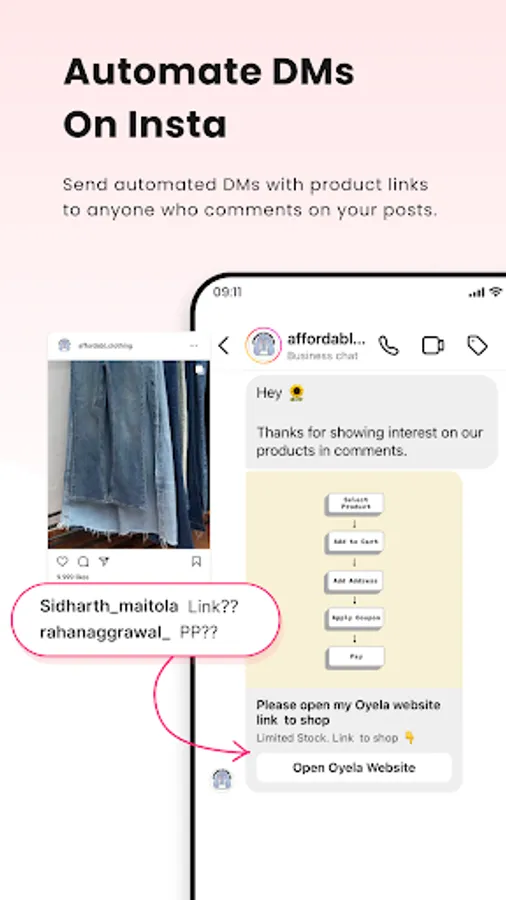Open the affordabl... profile picture in chat header
Viewport: 506px width, 900px height.
click(x=263, y=345)
